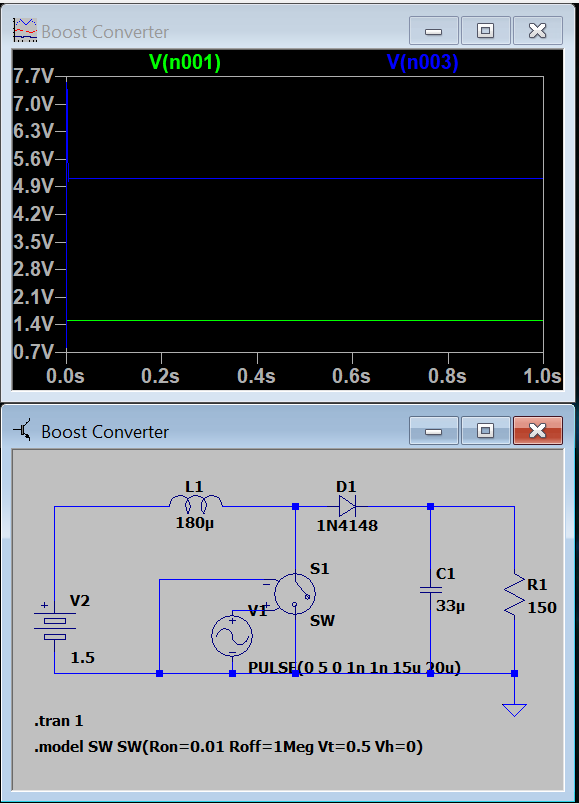Click the 0.6s time axis label

click(x=351, y=376)
